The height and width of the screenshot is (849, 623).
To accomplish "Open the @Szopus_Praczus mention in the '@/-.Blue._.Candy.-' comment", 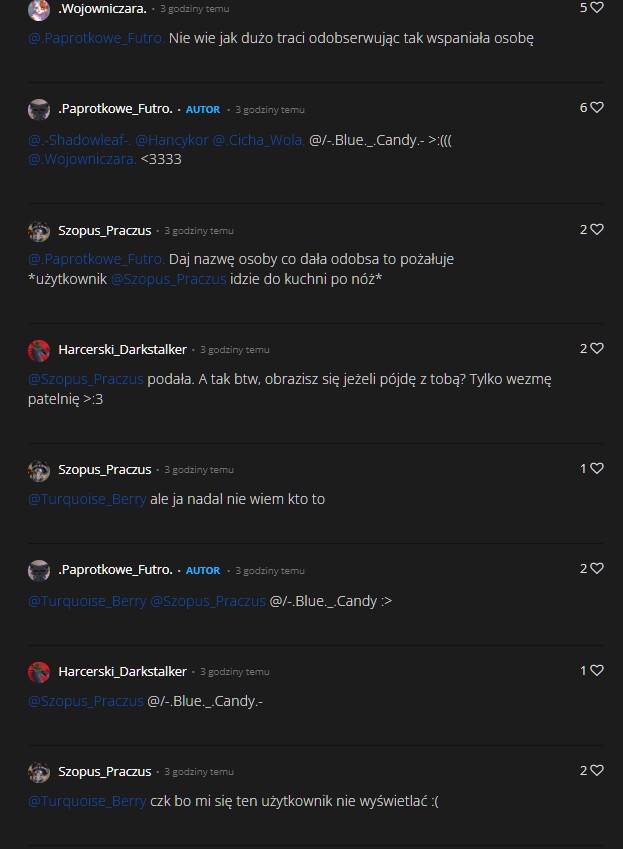I will pos(86,701).
